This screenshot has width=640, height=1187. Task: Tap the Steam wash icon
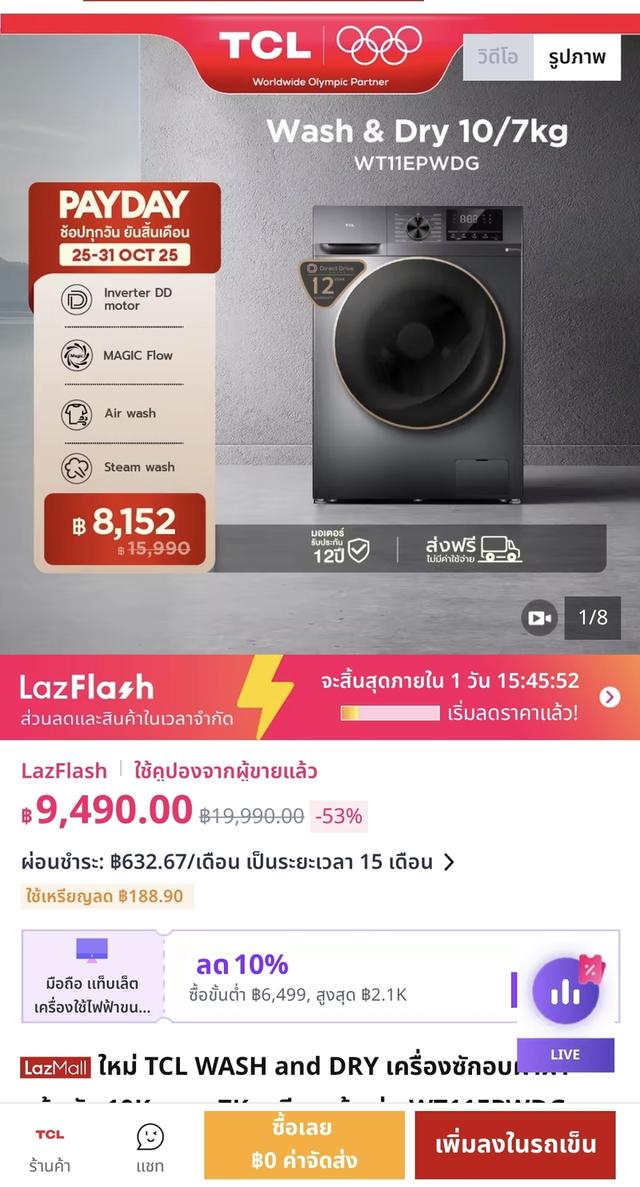pos(76,468)
